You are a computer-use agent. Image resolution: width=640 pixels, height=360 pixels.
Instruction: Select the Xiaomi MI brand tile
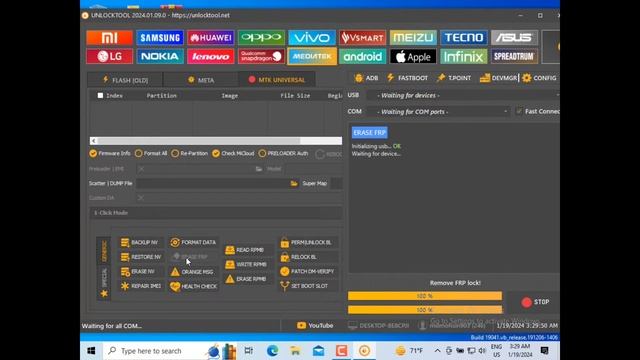tap(109, 38)
